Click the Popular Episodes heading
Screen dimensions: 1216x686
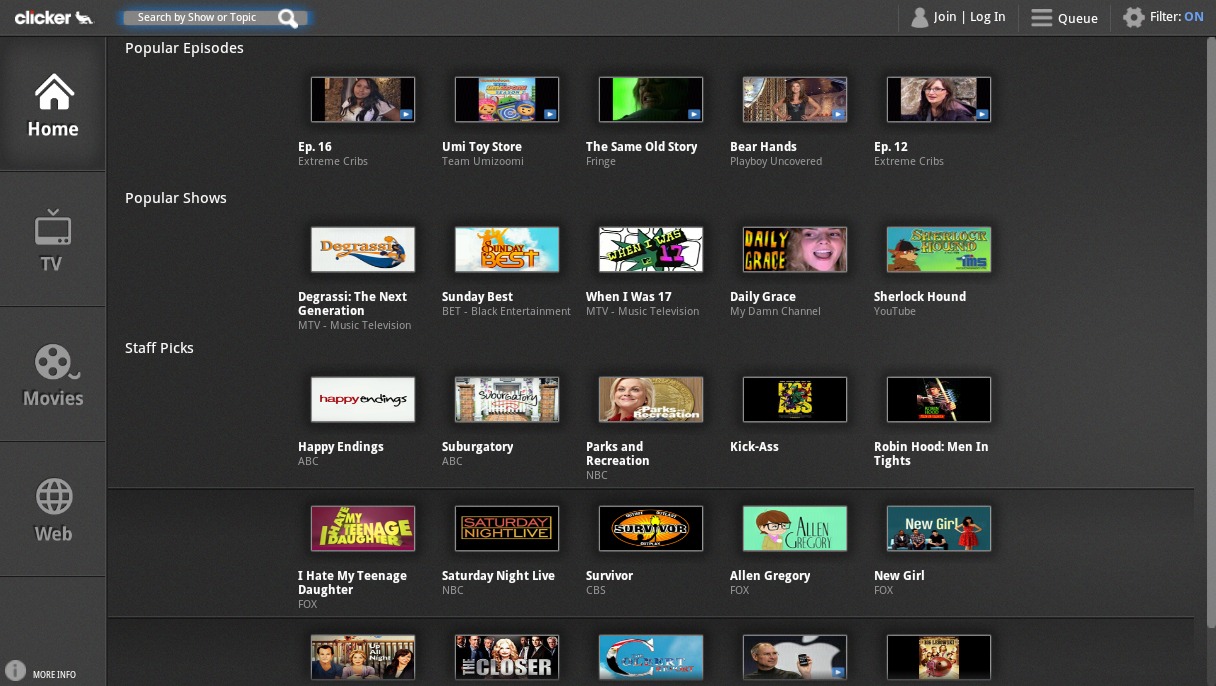[184, 48]
